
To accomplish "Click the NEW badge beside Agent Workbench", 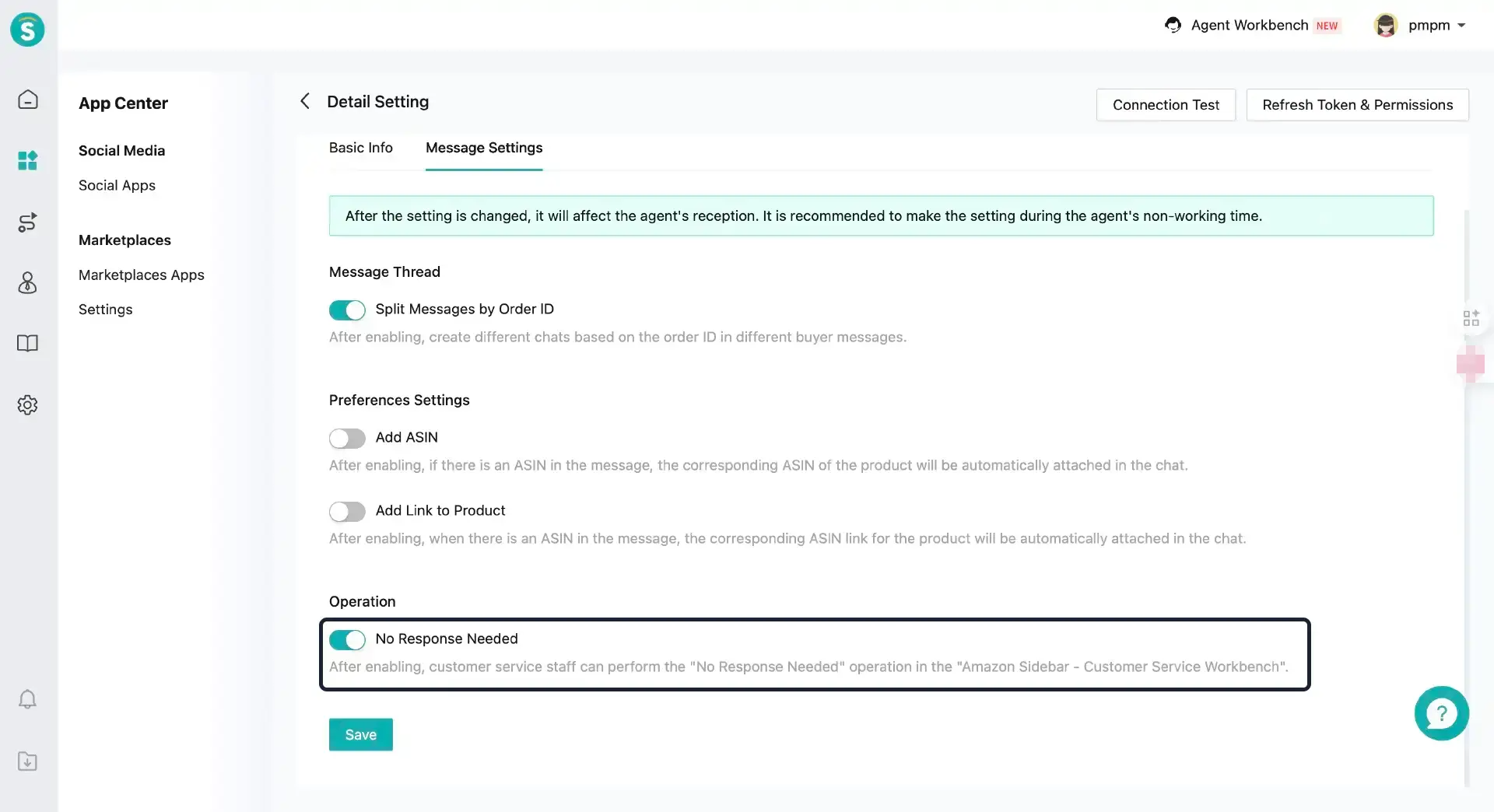I will pyautogui.click(x=1327, y=26).
